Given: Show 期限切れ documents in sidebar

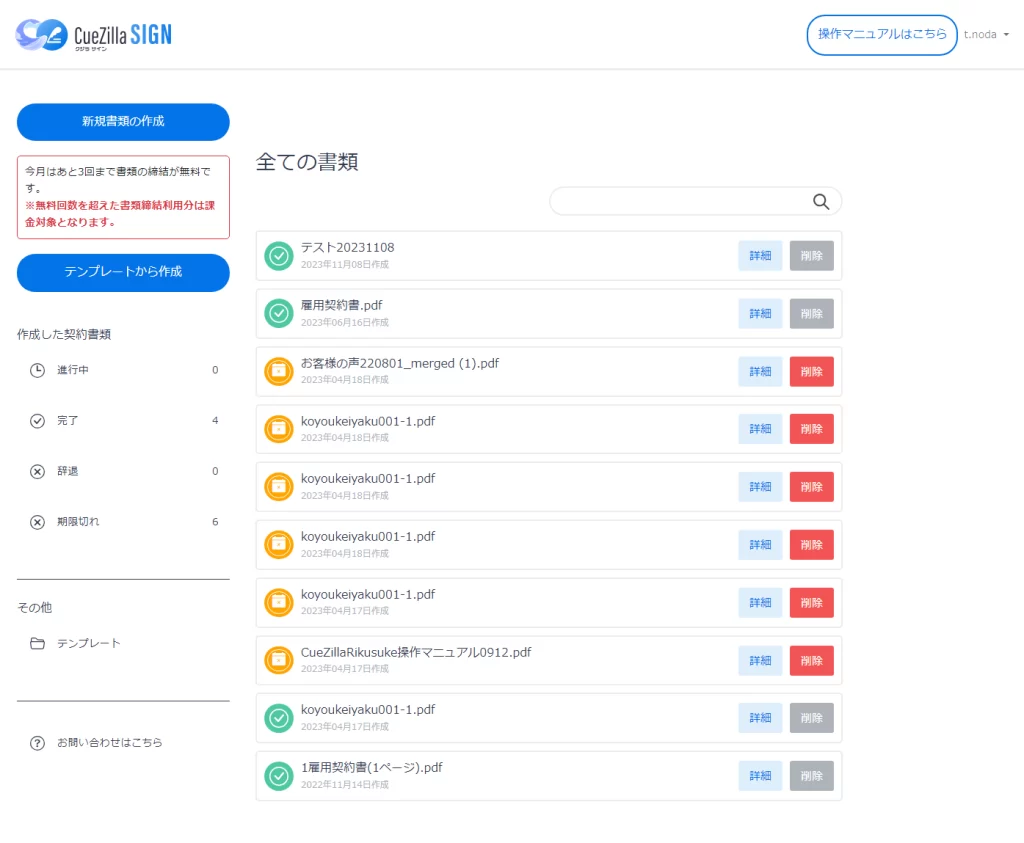Looking at the screenshot, I should tap(78, 522).
